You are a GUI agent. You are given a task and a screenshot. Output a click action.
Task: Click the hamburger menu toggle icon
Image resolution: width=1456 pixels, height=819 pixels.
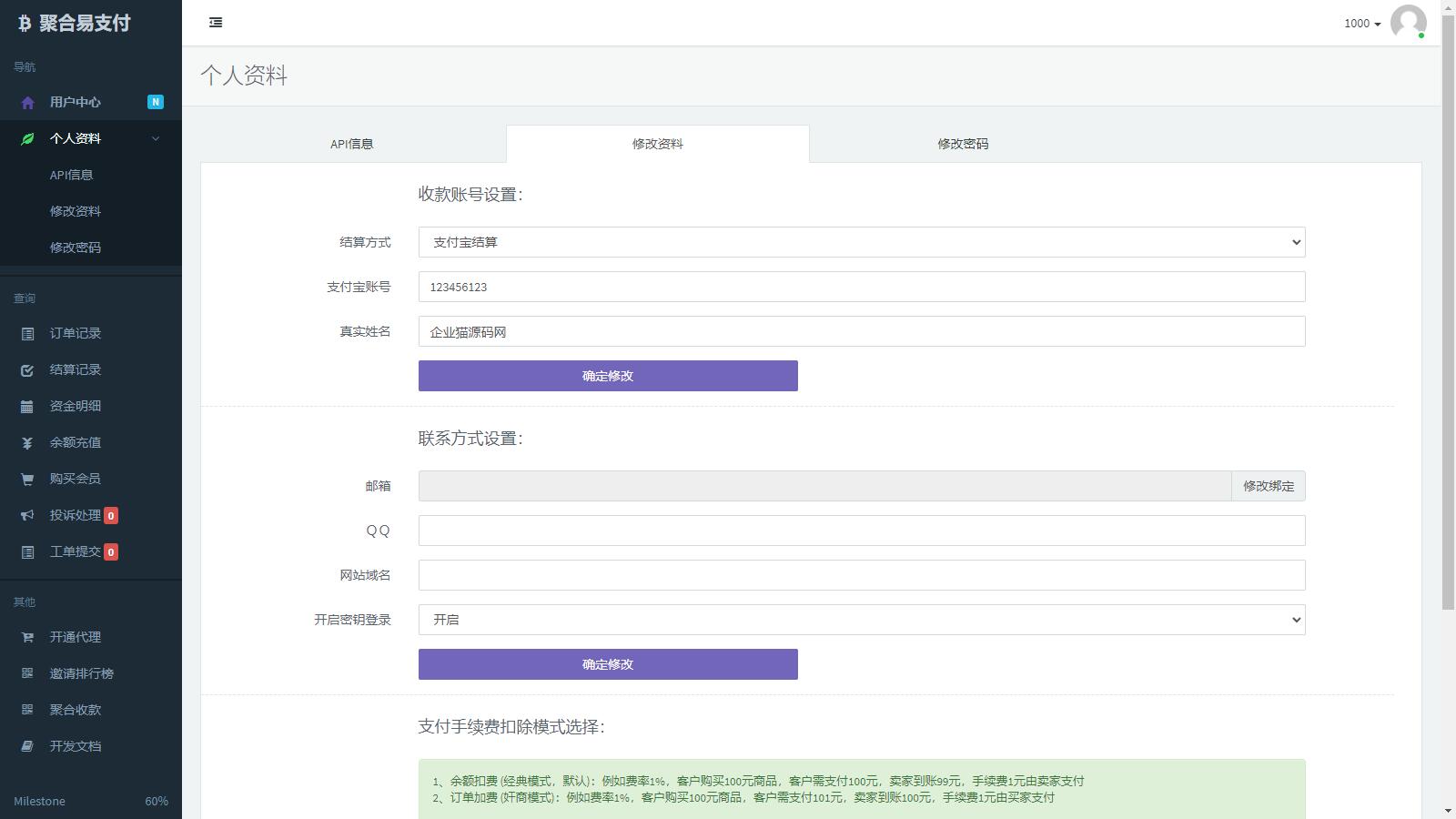tap(216, 23)
